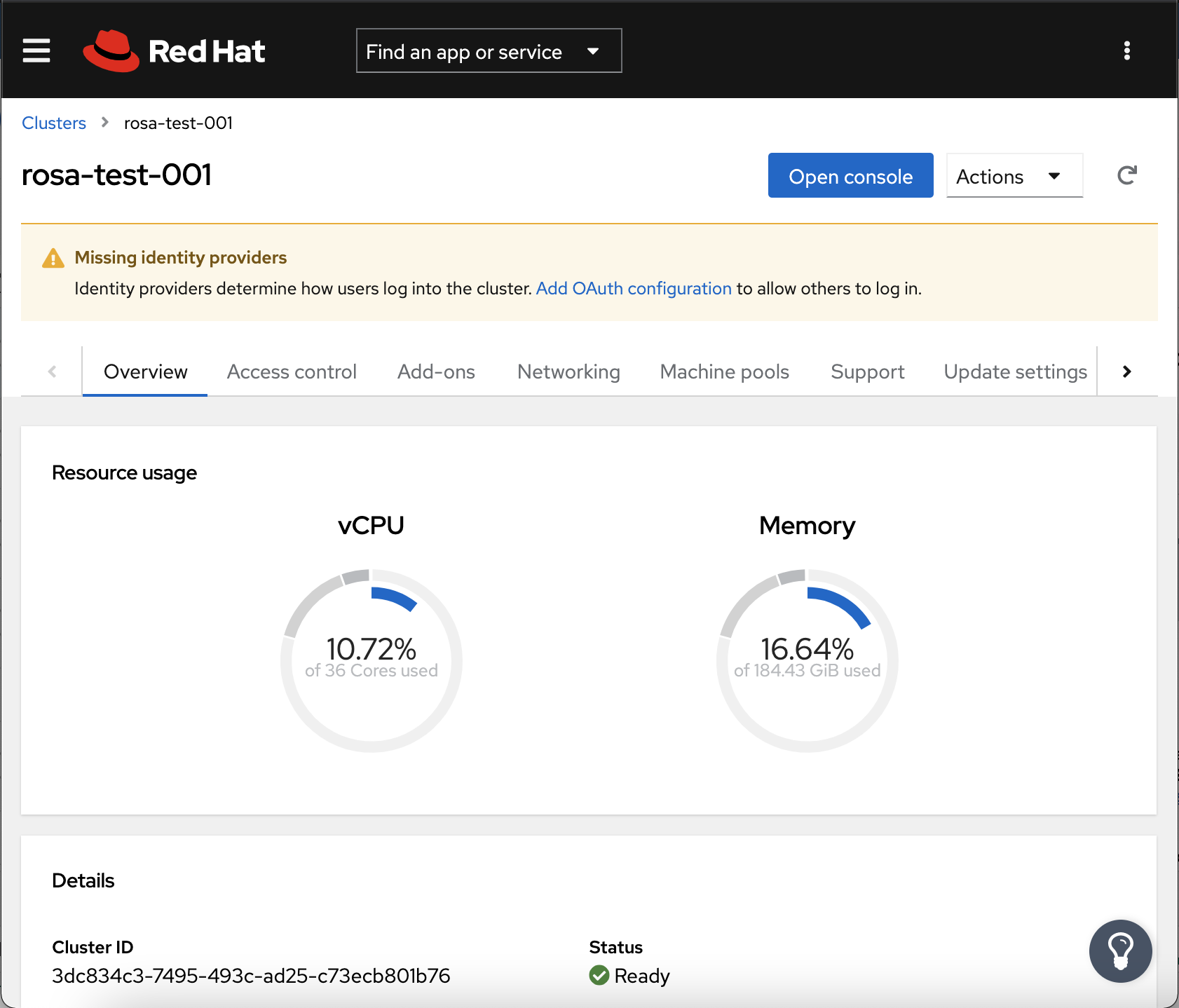Image resolution: width=1179 pixels, height=1008 pixels.
Task: Expand the Actions dropdown menu
Action: (x=1014, y=175)
